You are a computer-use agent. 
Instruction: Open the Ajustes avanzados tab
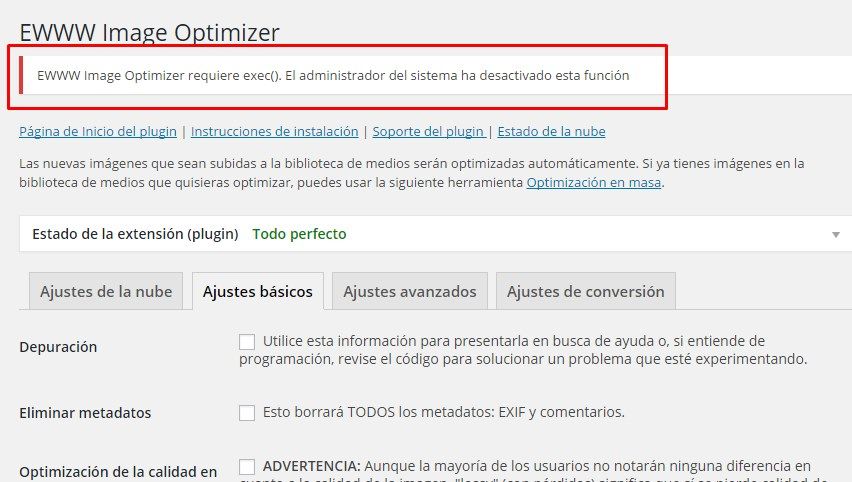point(410,291)
